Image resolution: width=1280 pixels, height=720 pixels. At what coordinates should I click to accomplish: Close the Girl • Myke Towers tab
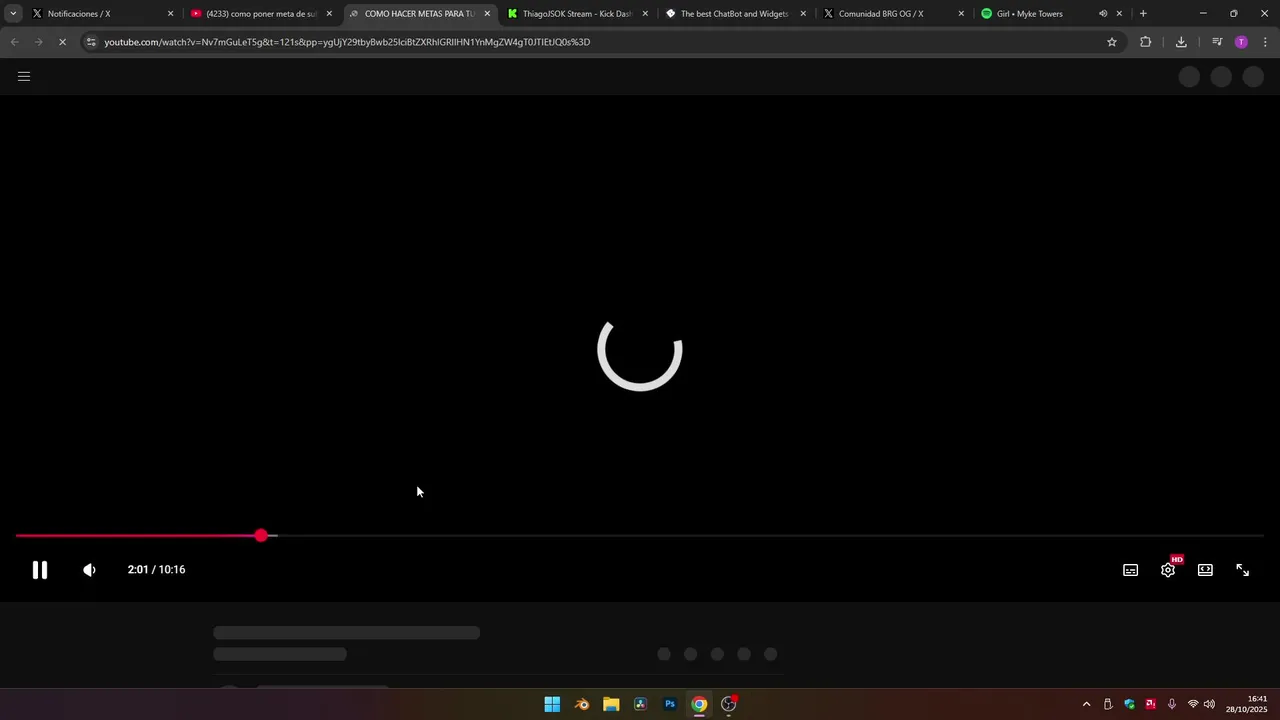click(1119, 14)
